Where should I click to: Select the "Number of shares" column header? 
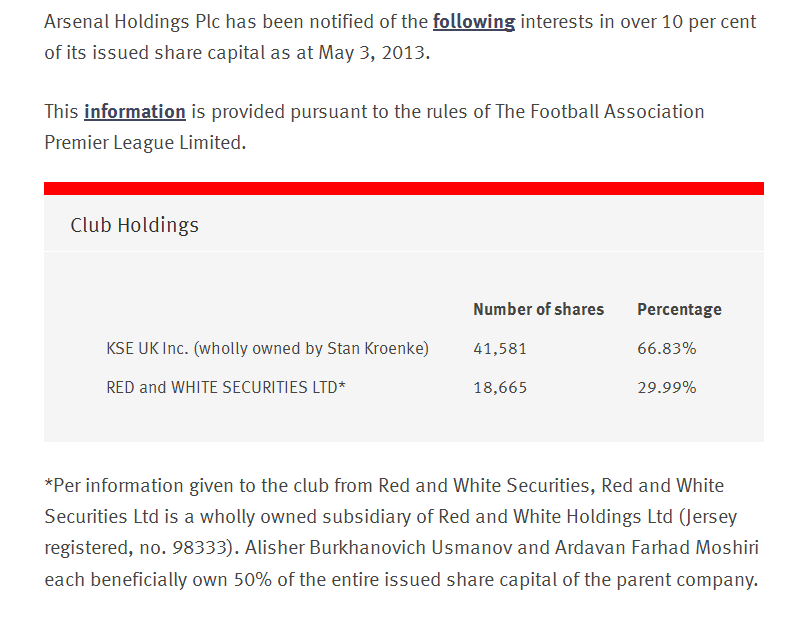(x=538, y=309)
